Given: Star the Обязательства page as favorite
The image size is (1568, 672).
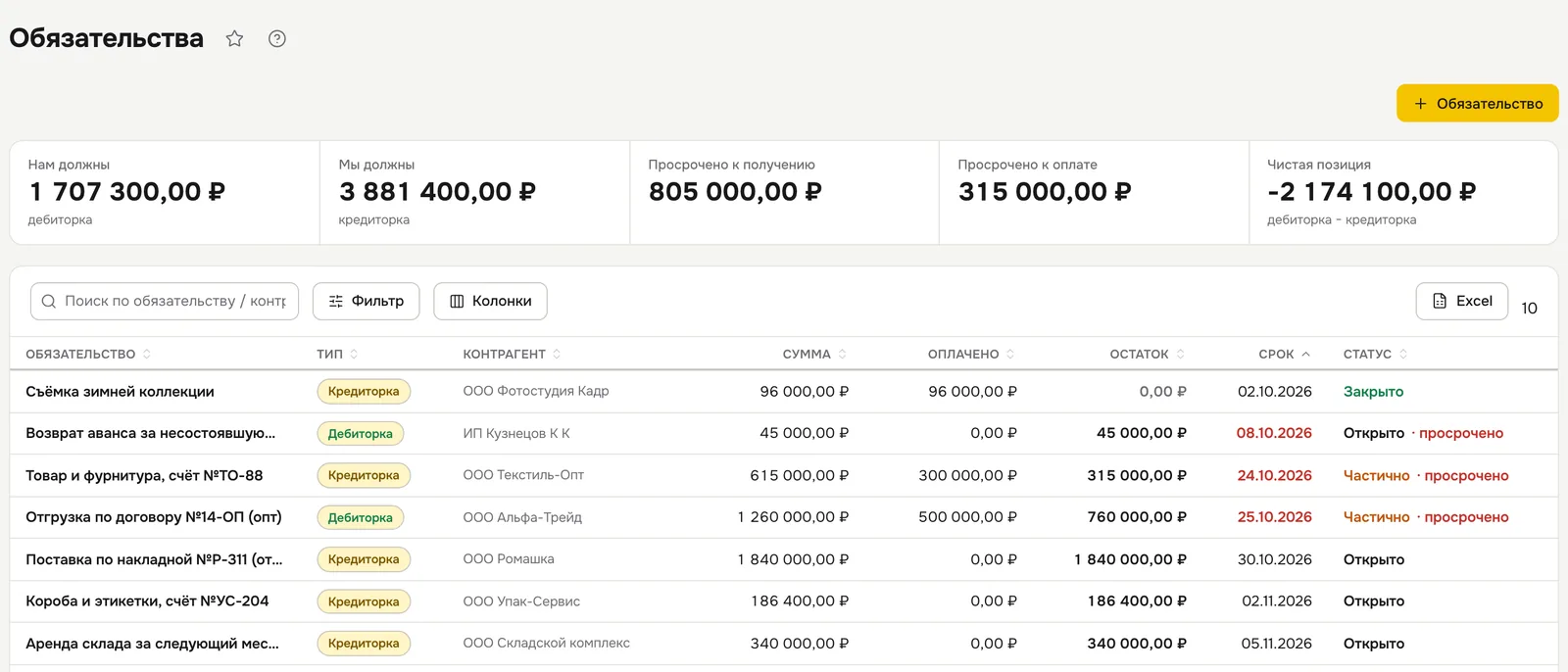Looking at the screenshot, I should point(234,39).
